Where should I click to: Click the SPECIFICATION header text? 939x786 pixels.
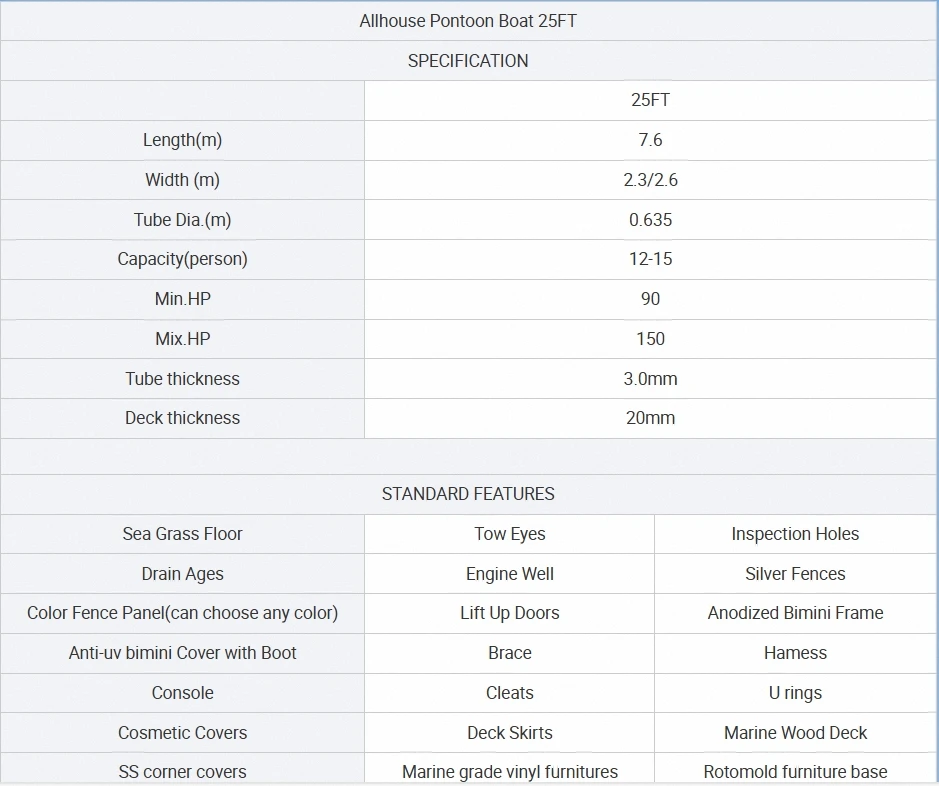coord(468,60)
